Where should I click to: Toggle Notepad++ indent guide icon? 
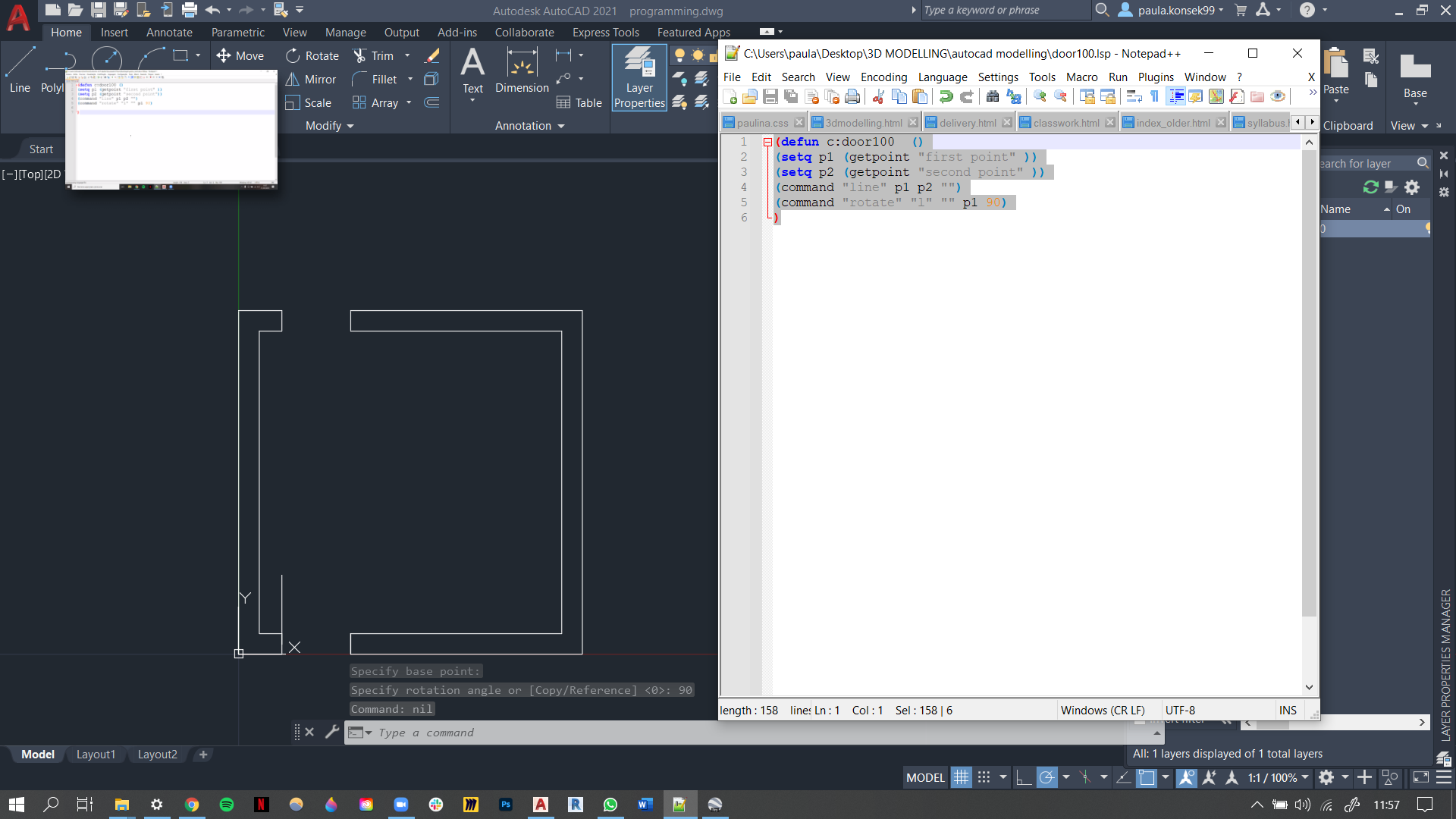1176,97
